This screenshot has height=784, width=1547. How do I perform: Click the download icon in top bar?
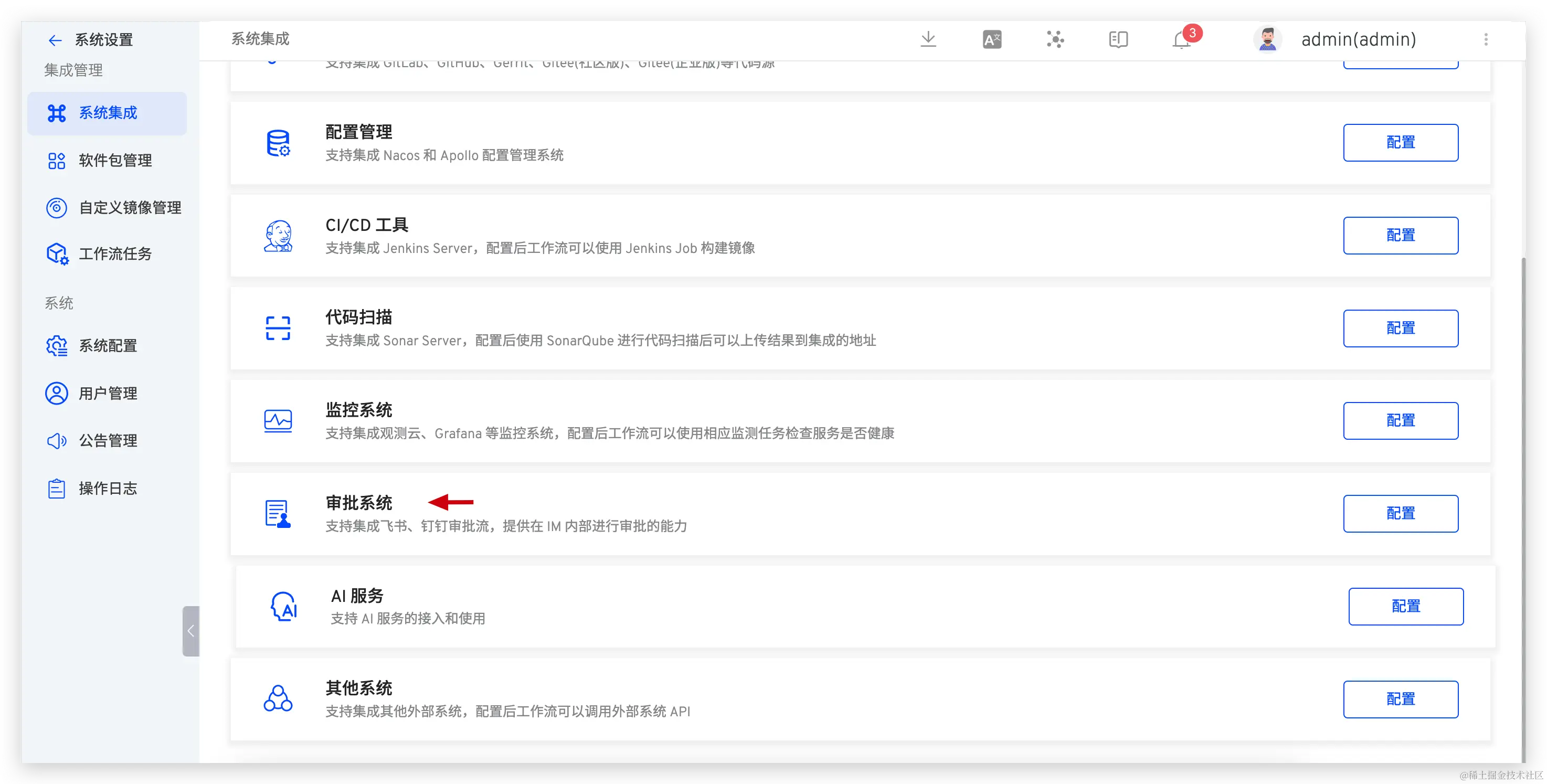click(x=928, y=40)
